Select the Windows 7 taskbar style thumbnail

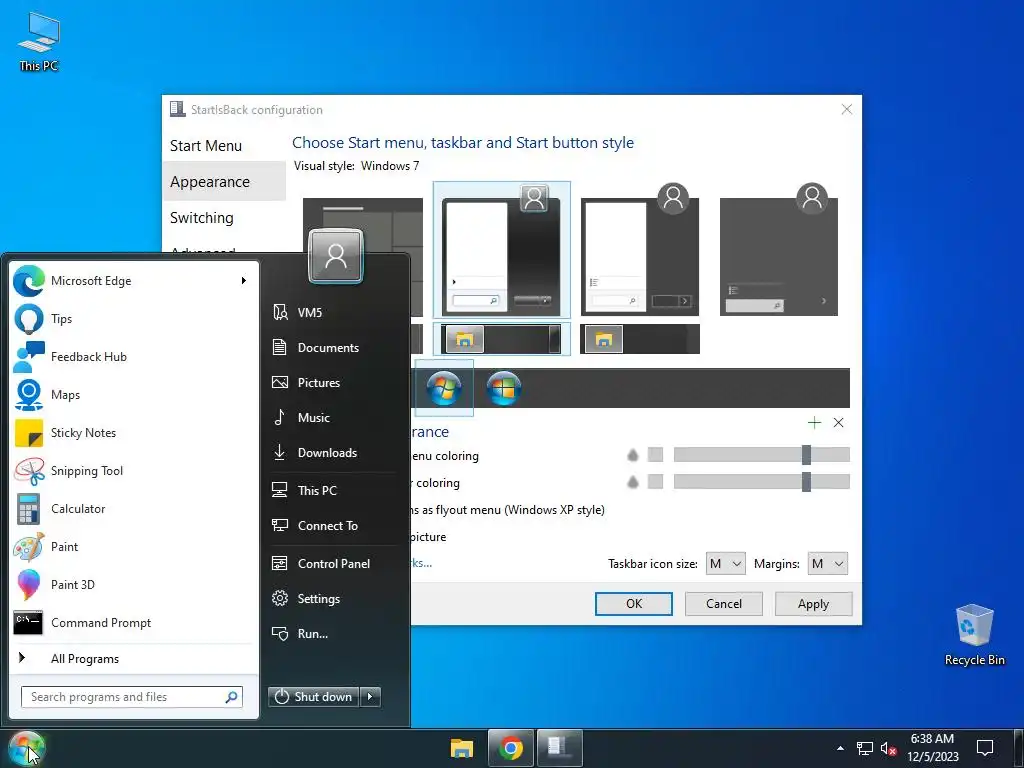click(502, 339)
